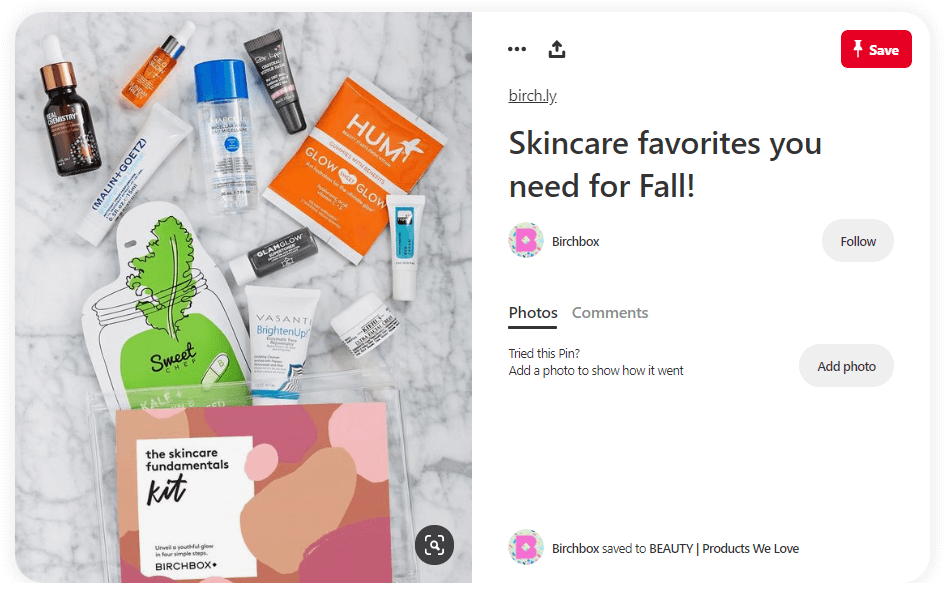Click the Sweet Chef kale mask
Image resolution: width=950 pixels, height=596 pixels.
tap(165, 309)
